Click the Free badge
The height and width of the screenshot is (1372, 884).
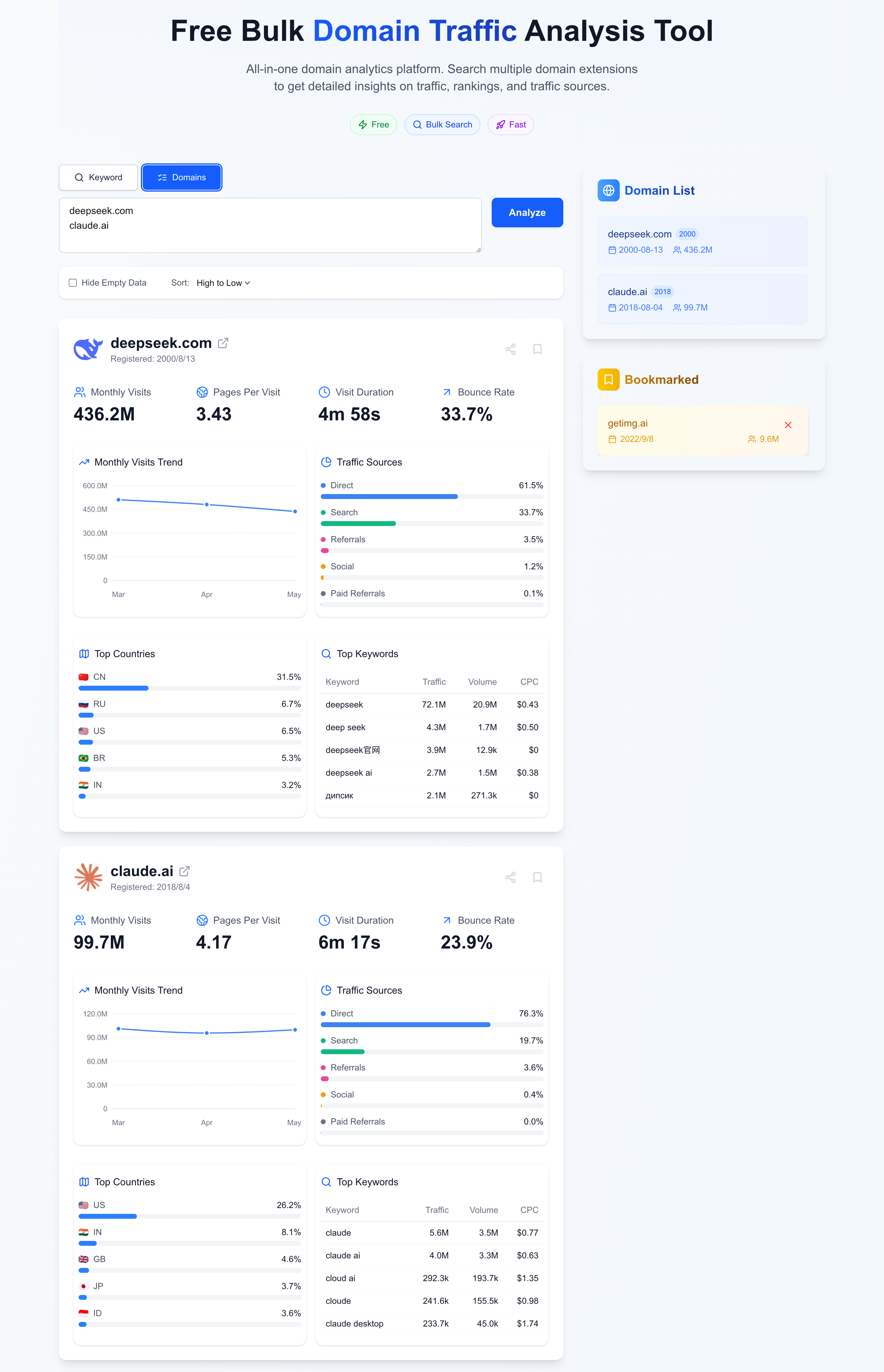(x=373, y=125)
